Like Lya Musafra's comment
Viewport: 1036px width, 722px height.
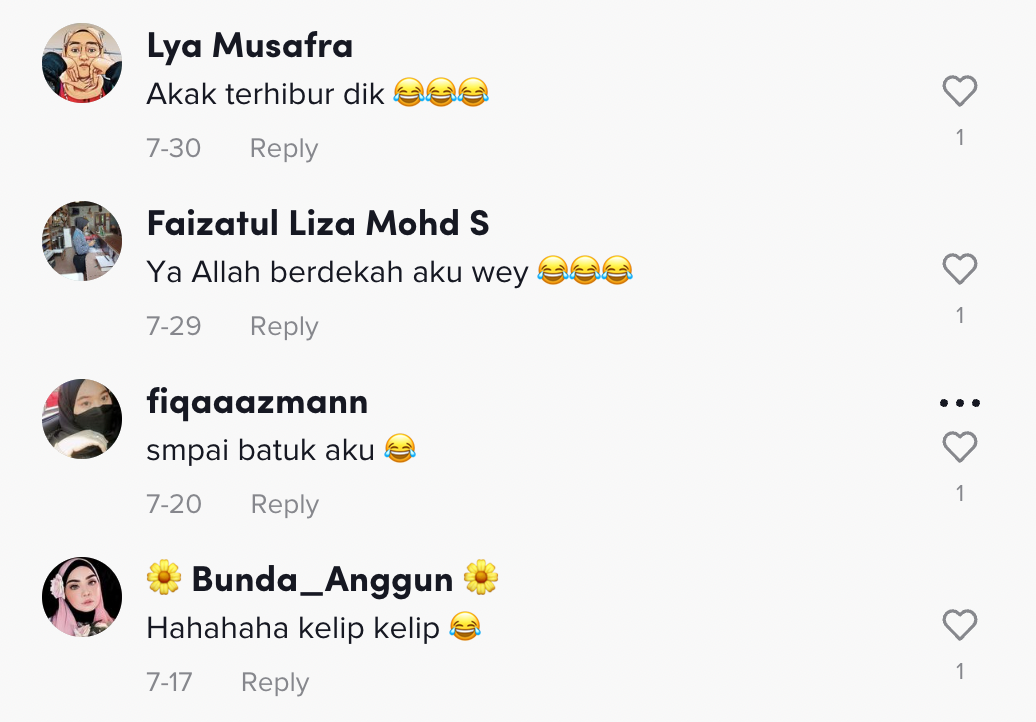click(x=959, y=91)
